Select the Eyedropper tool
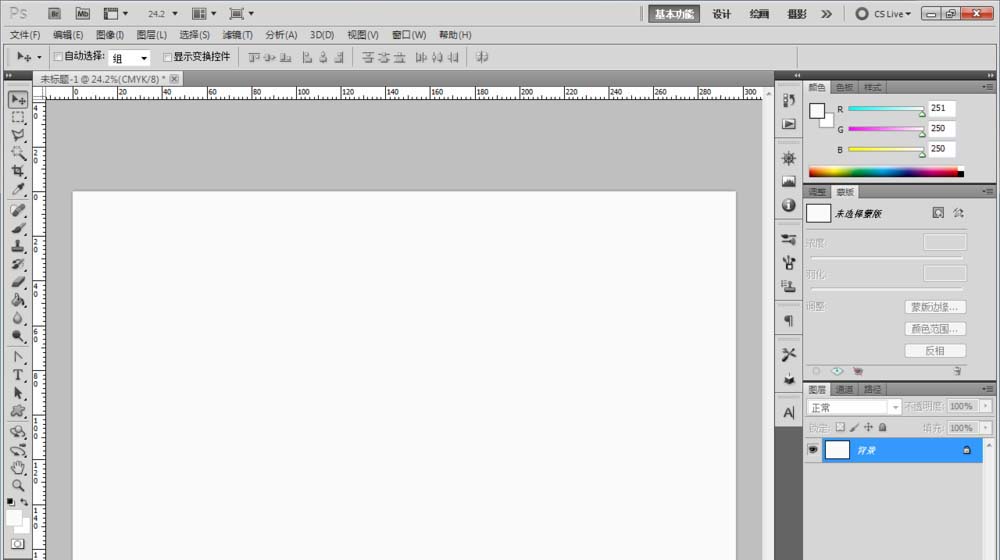The height and width of the screenshot is (560, 1000). (18, 190)
